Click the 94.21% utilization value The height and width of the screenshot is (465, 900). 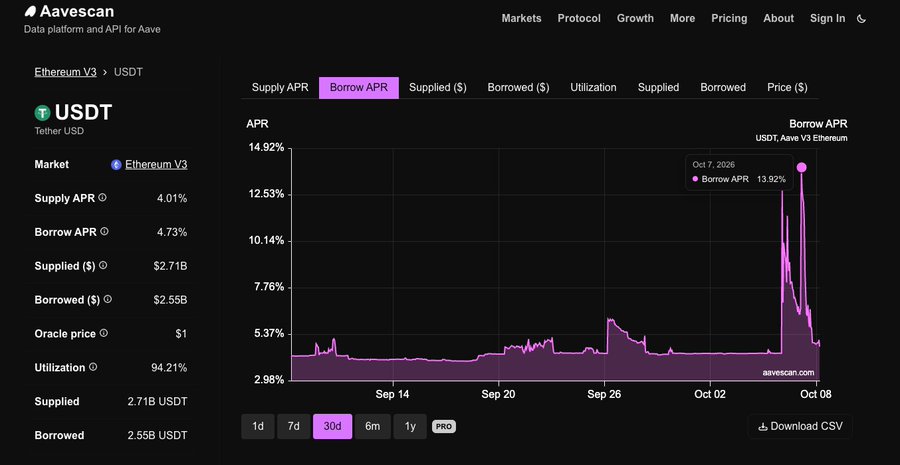click(x=169, y=367)
